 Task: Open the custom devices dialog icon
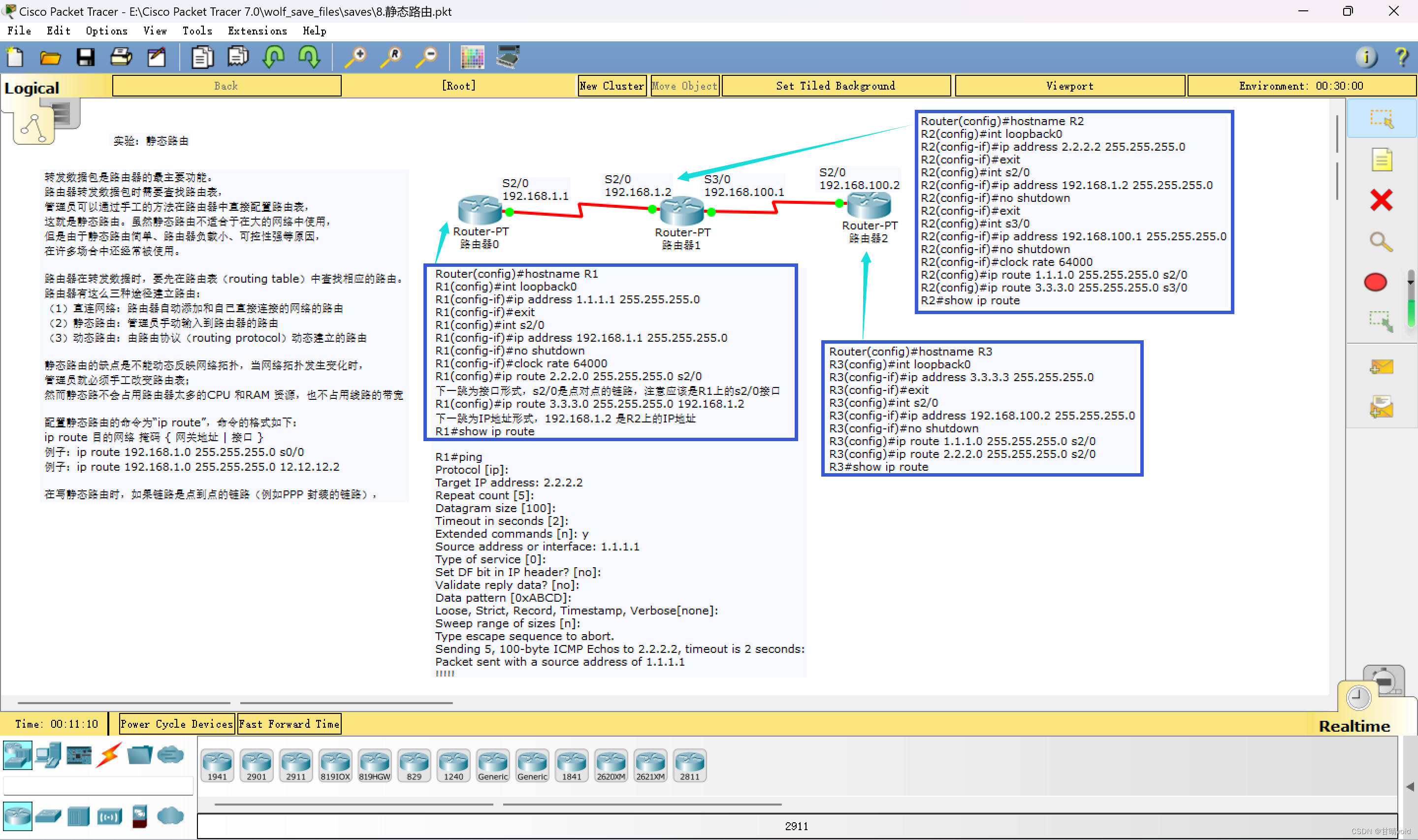[x=508, y=57]
